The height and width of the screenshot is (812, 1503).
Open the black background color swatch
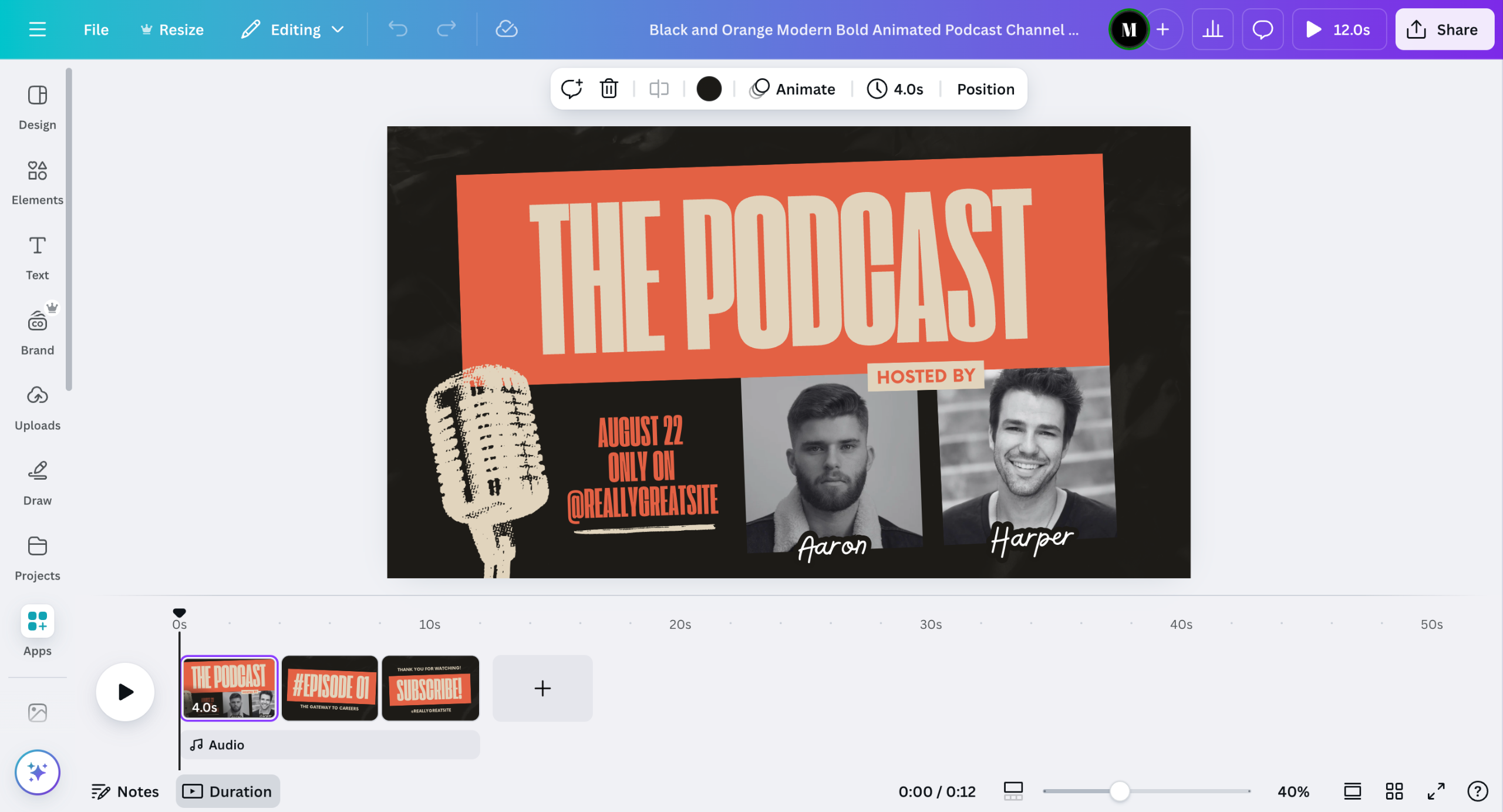[709, 89]
